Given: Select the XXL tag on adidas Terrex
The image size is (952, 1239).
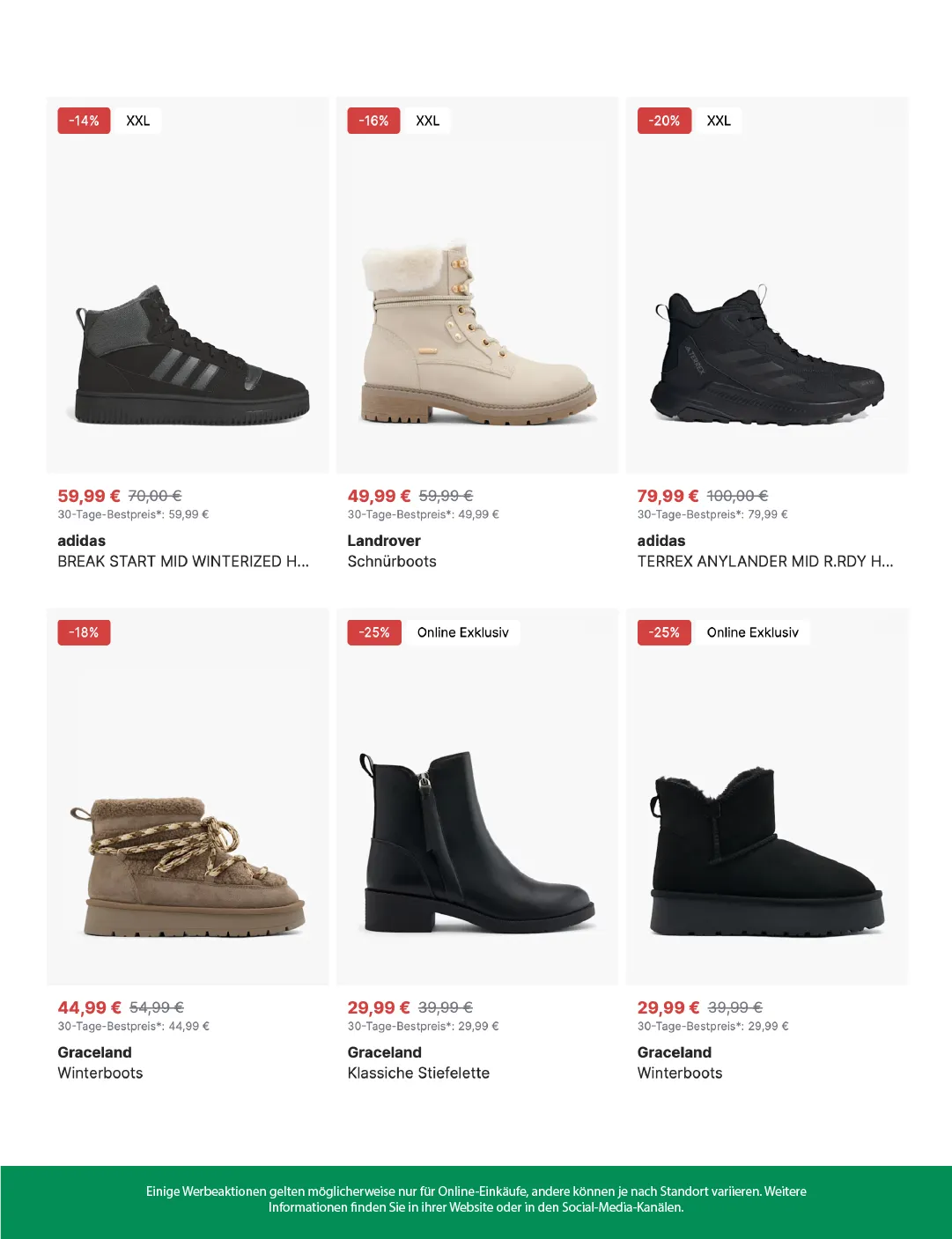Looking at the screenshot, I should coord(719,121).
